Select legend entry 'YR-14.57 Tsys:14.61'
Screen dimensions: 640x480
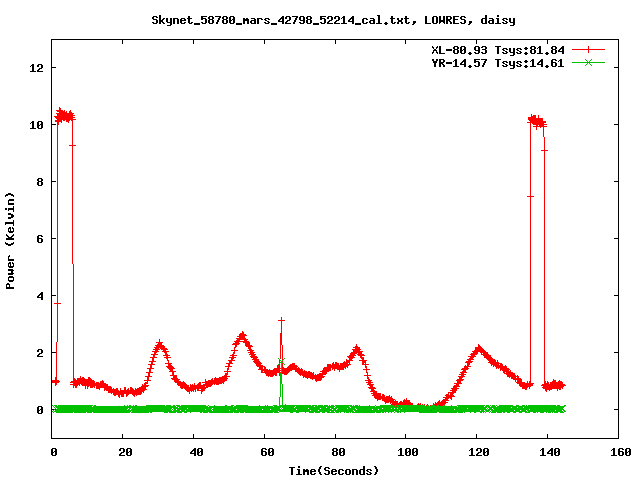(498, 63)
